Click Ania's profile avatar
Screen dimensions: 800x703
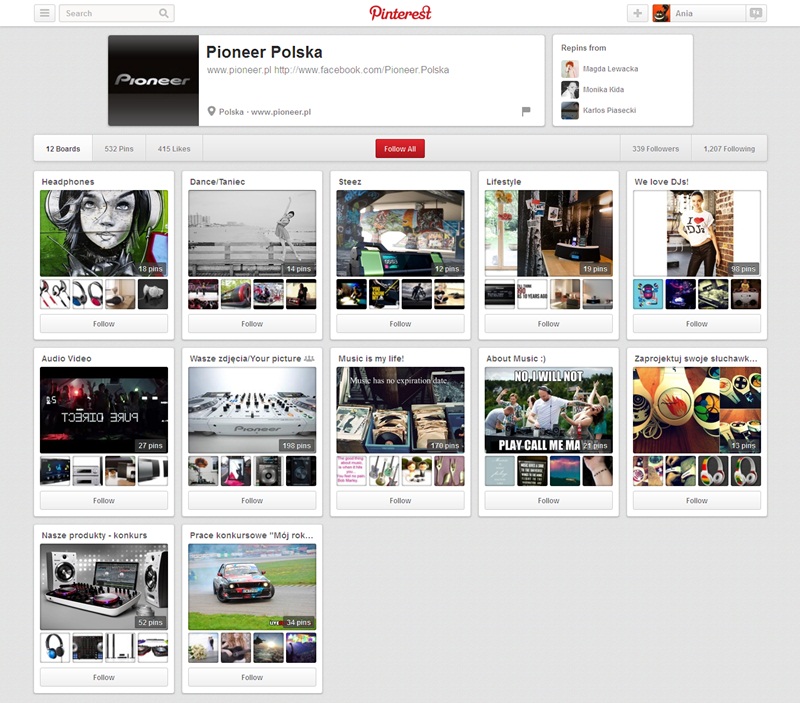661,13
